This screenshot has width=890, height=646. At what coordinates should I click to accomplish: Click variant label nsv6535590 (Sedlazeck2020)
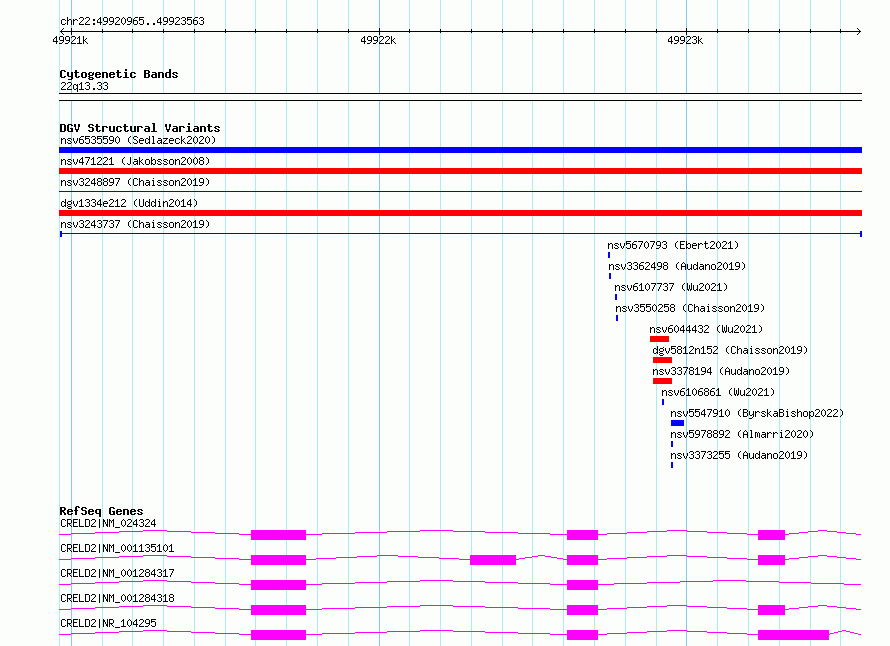click(138, 140)
